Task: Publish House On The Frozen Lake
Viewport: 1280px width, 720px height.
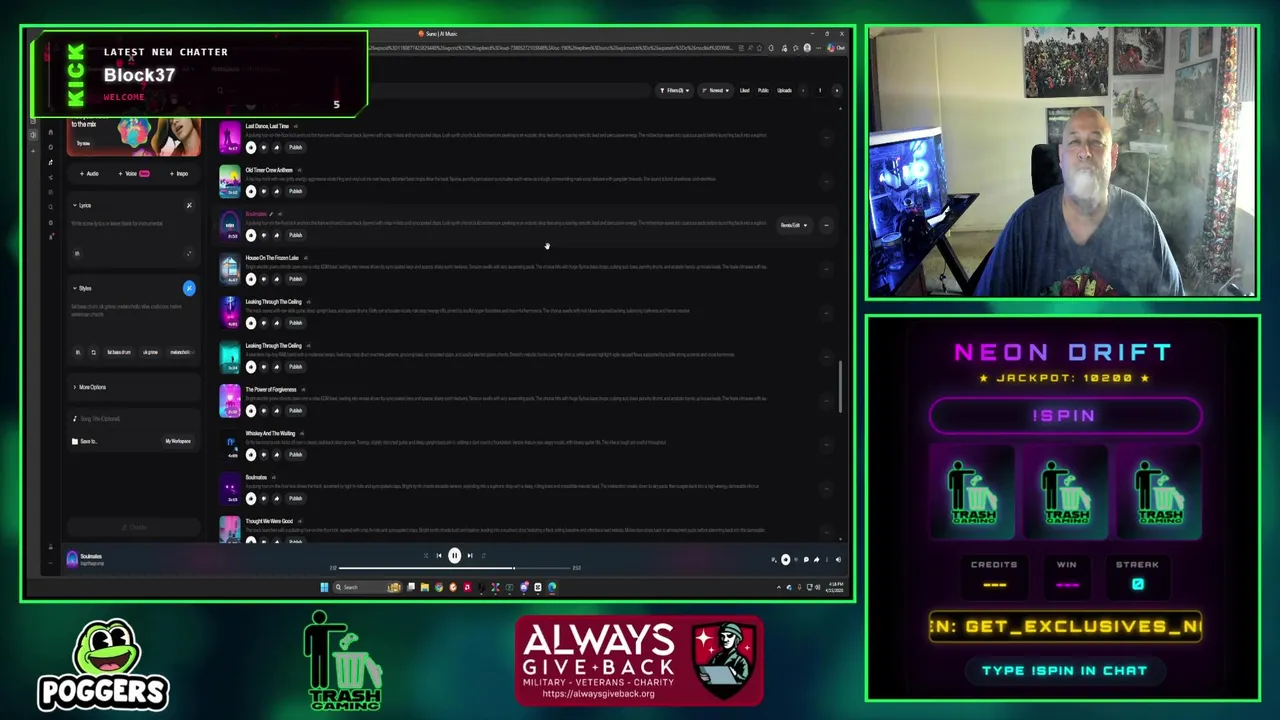Action: [x=295, y=279]
